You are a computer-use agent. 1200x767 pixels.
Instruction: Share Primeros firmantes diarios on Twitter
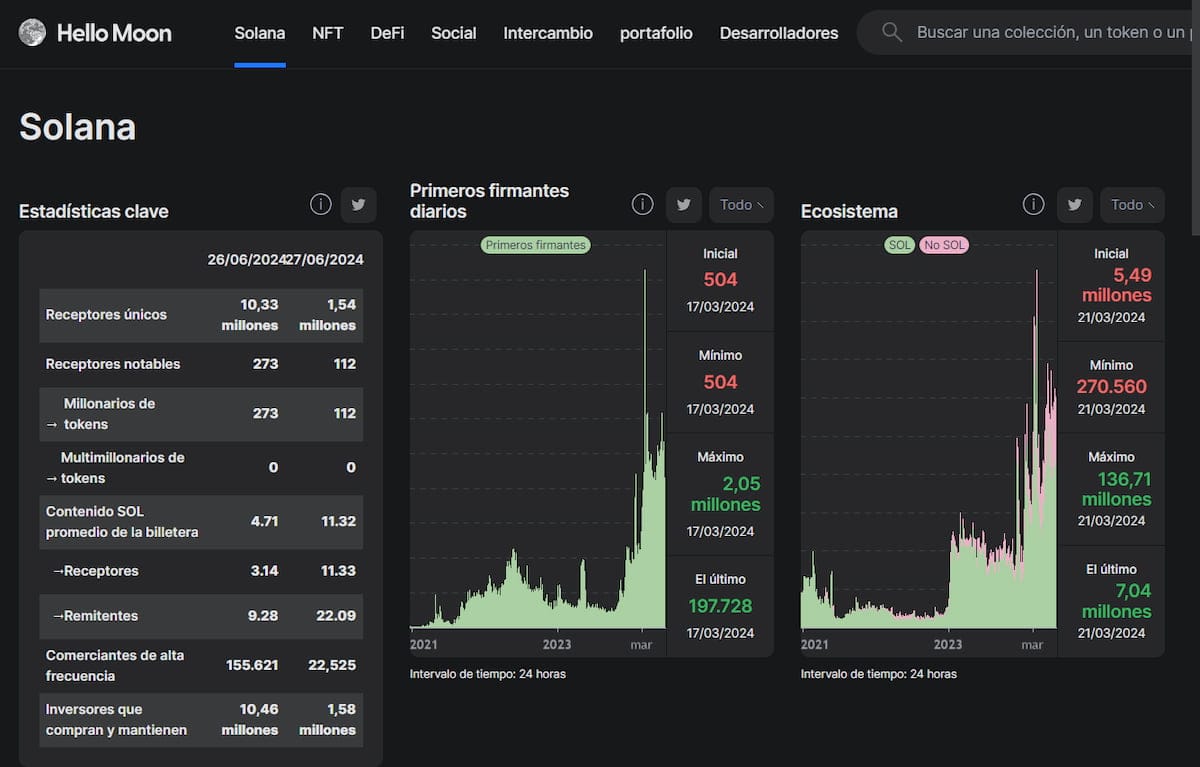pos(683,205)
